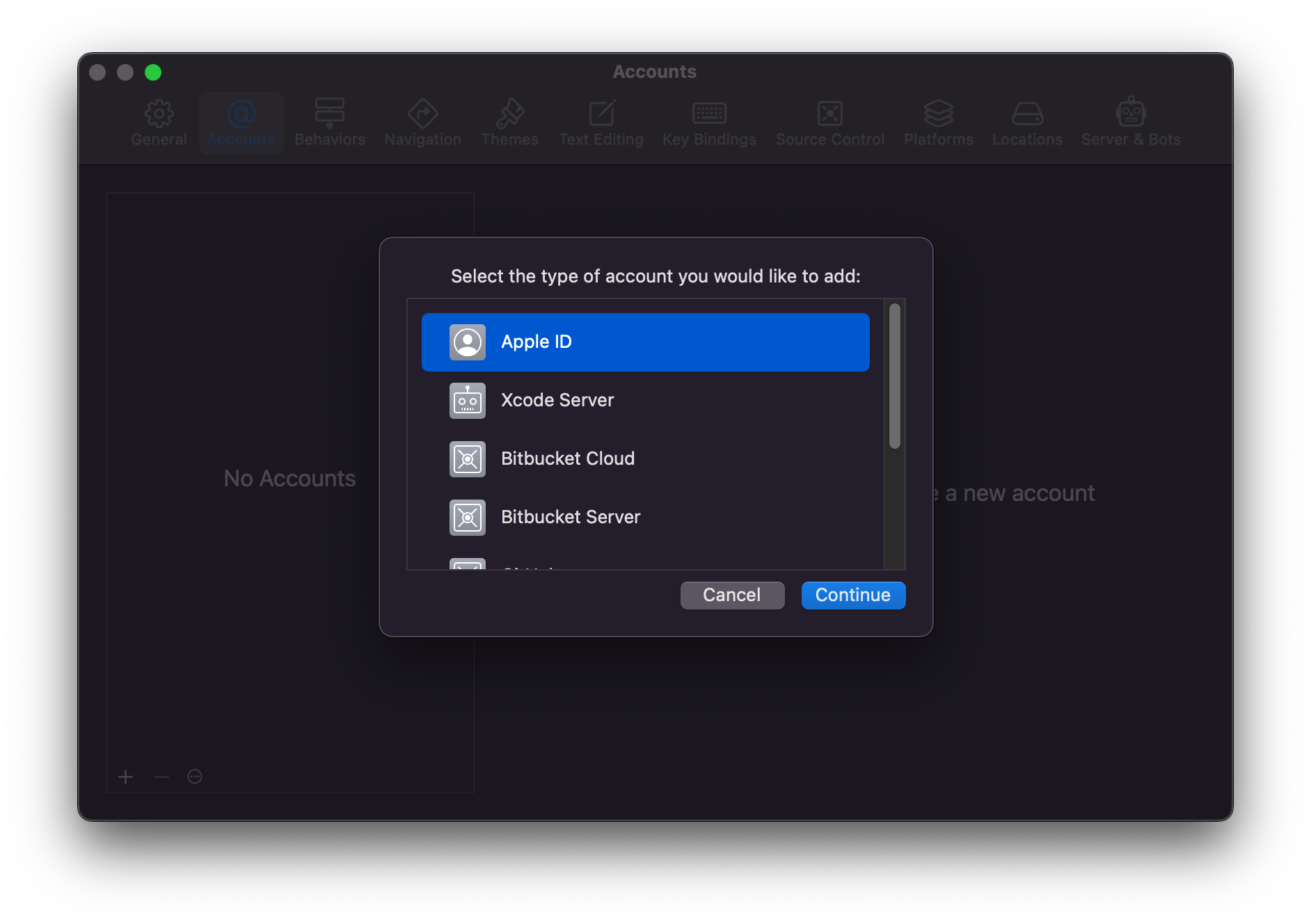
Task: Choose Bitbucket Cloud account type
Action: point(645,459)
